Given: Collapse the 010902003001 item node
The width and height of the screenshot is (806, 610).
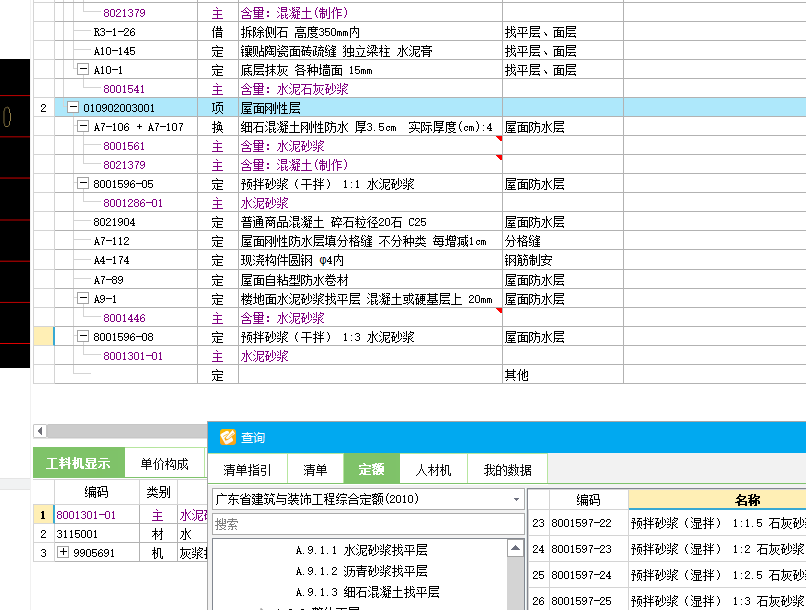Looking at the screenshot, I should point(73,107).
